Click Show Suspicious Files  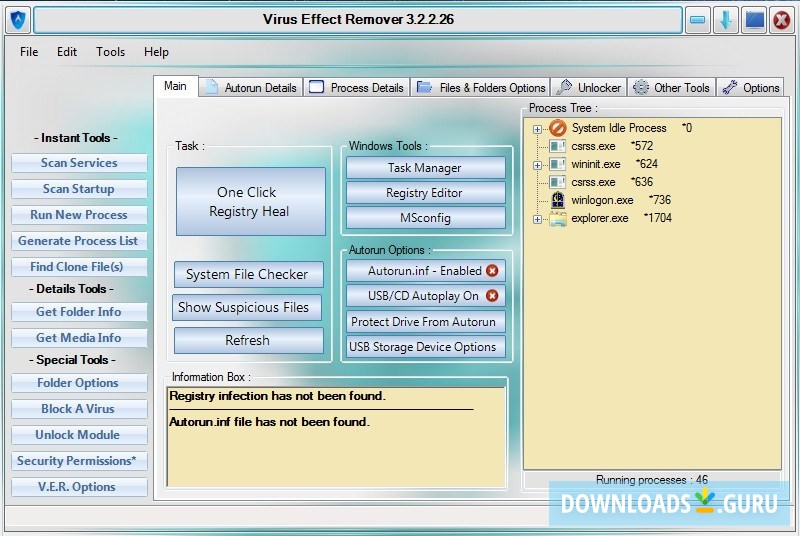pyautogui.click(x=247, y=308)
